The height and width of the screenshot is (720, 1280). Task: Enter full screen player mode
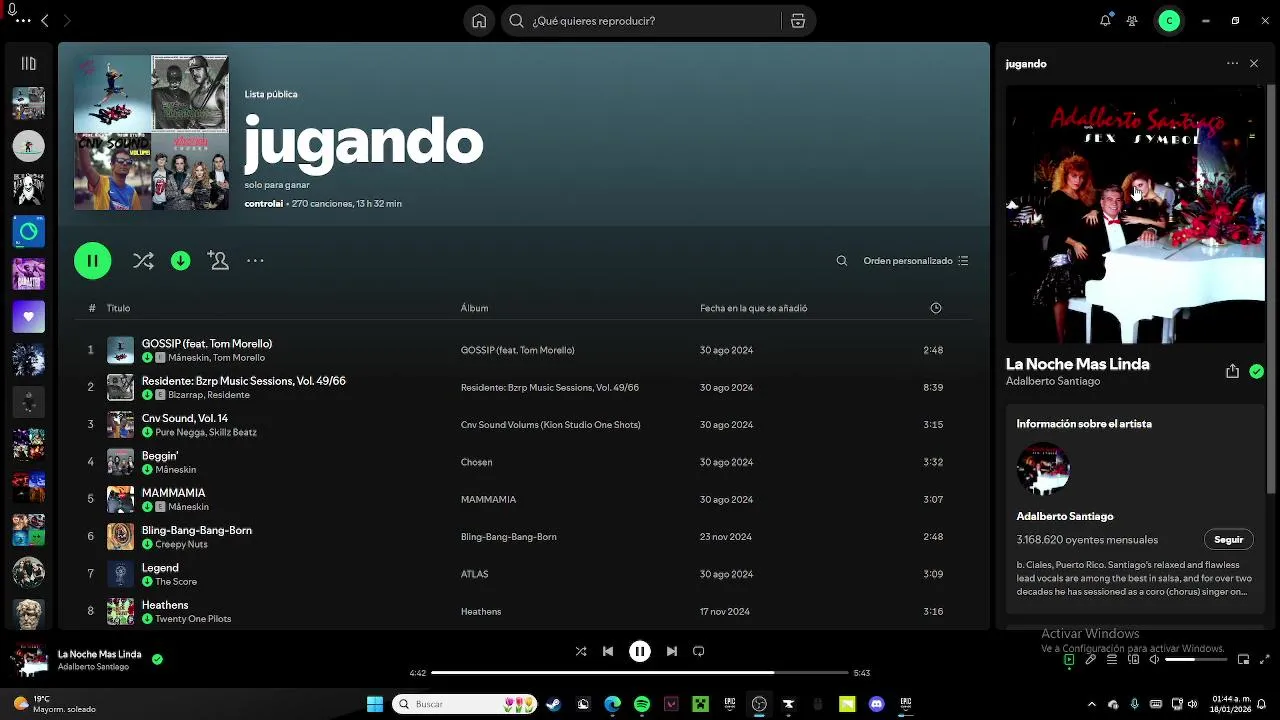(1264, 660)
